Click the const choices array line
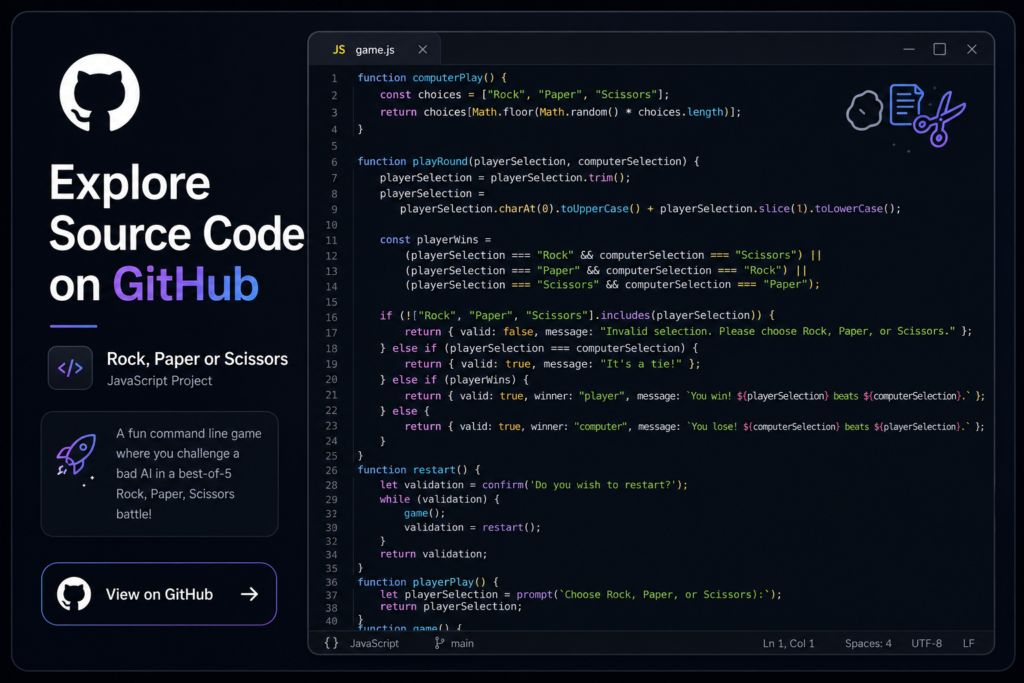Screen dimensions: 1024x683 pyautogui.click(x=524, y=95)
